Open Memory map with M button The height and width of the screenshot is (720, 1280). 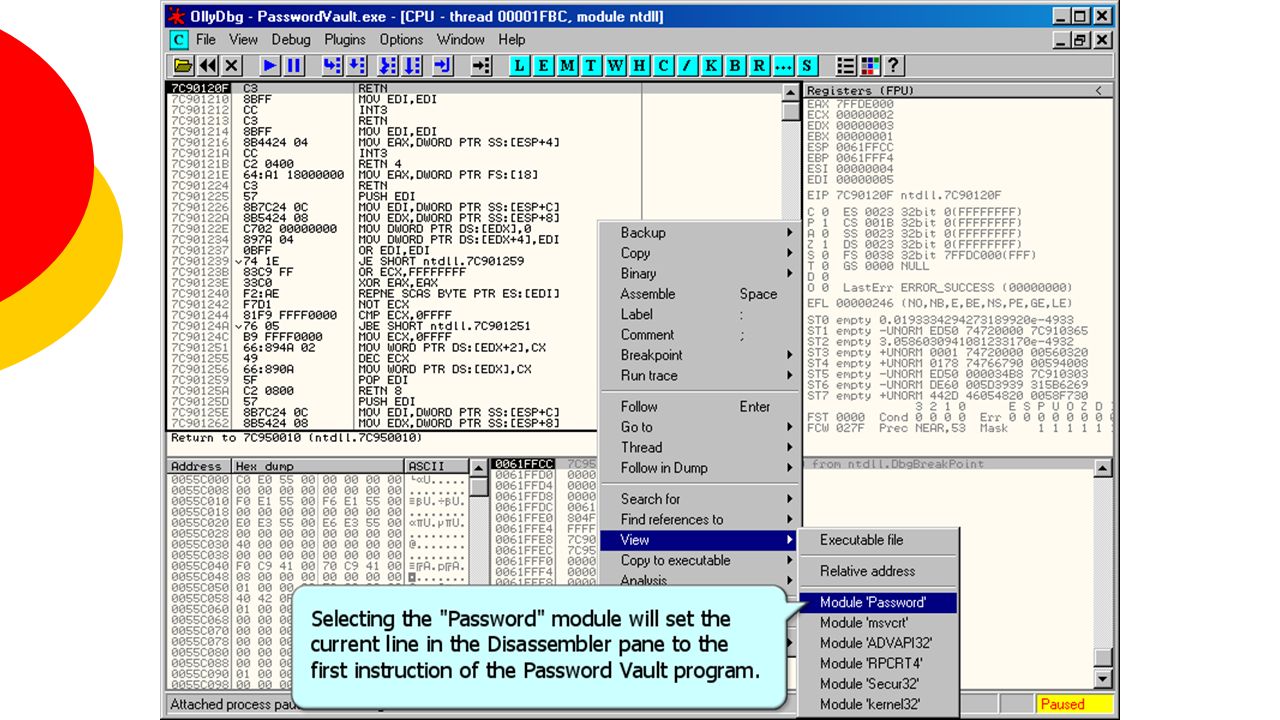click(568, 66)
